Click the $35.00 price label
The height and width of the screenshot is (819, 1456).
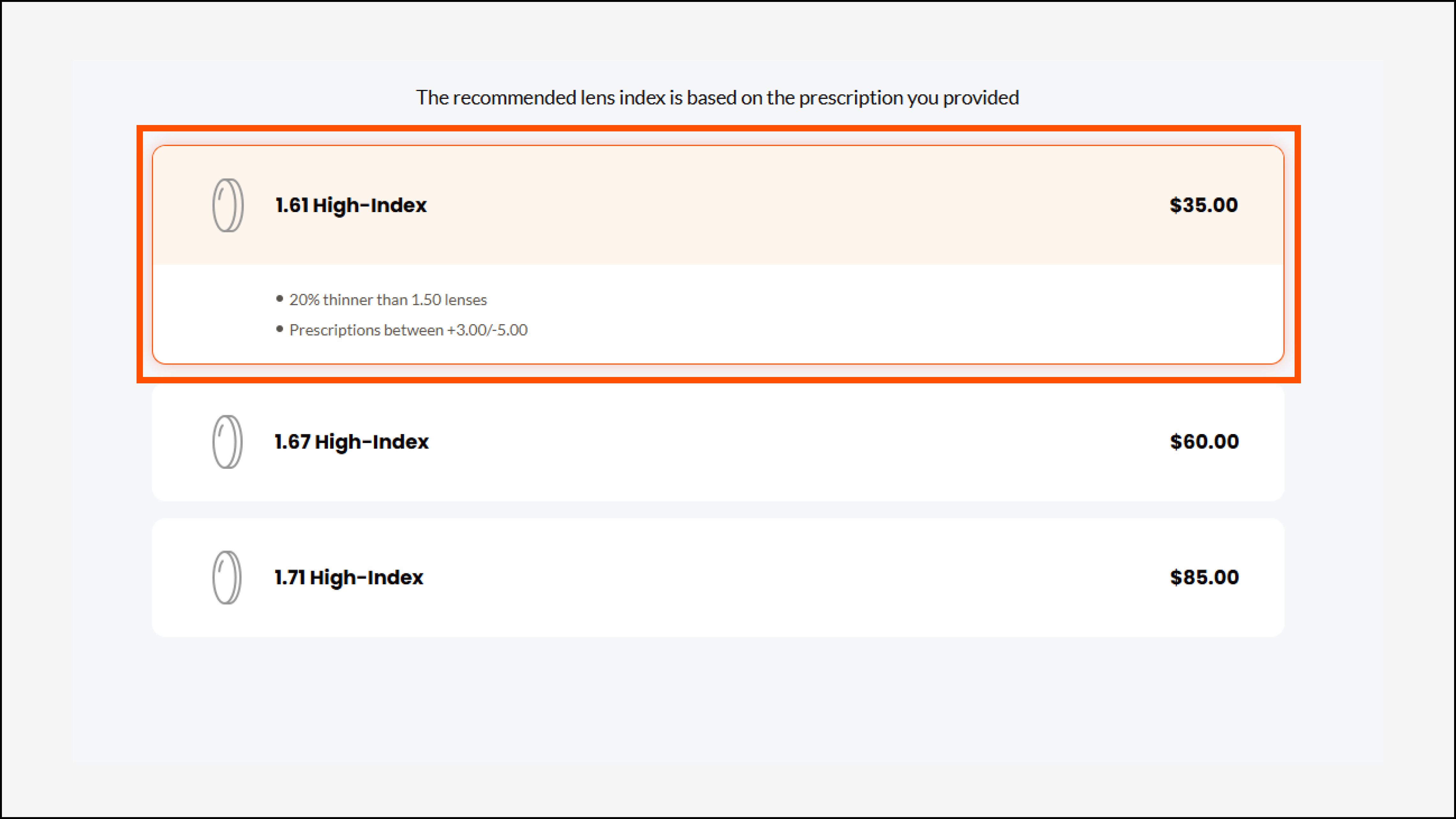1203,205
